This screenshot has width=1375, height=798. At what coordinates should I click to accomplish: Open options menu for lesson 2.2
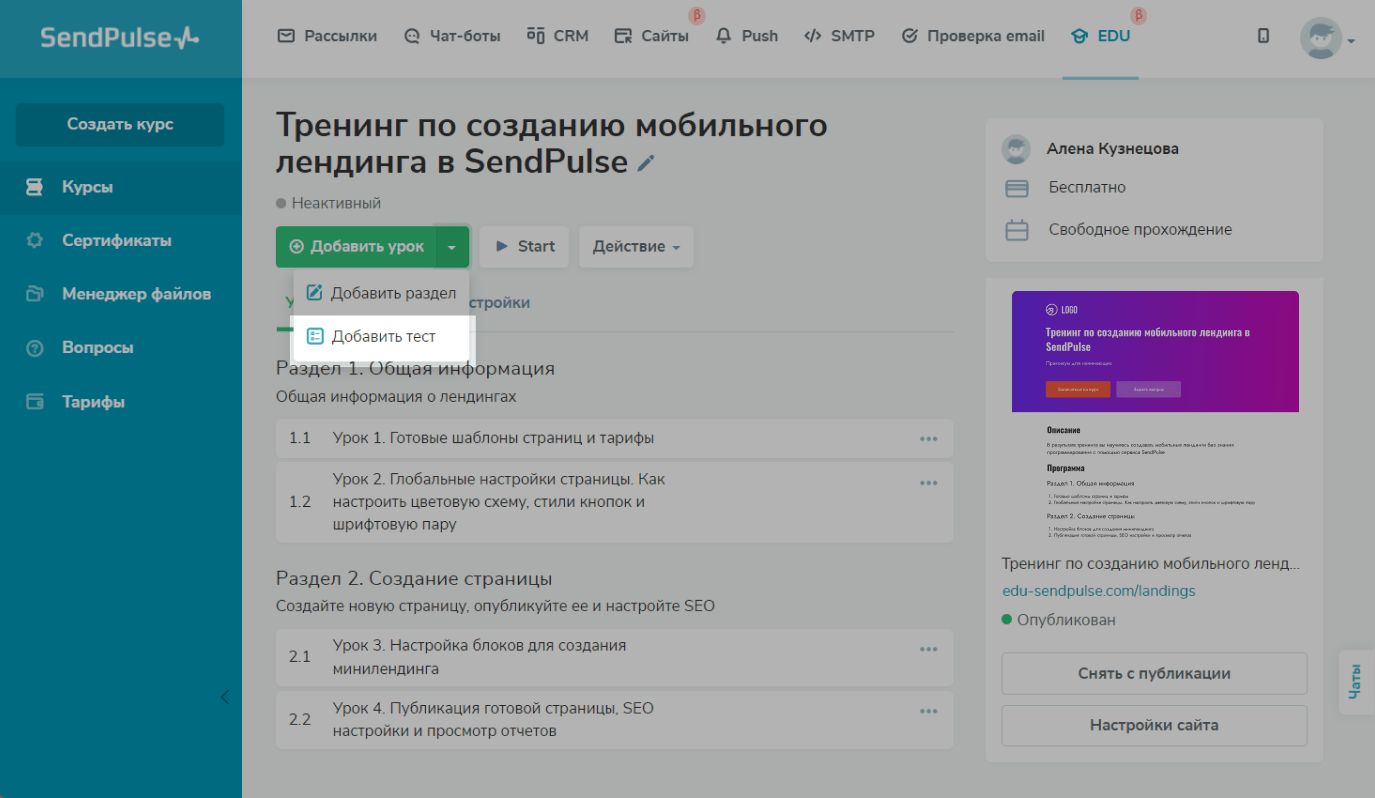pos(928,711)
